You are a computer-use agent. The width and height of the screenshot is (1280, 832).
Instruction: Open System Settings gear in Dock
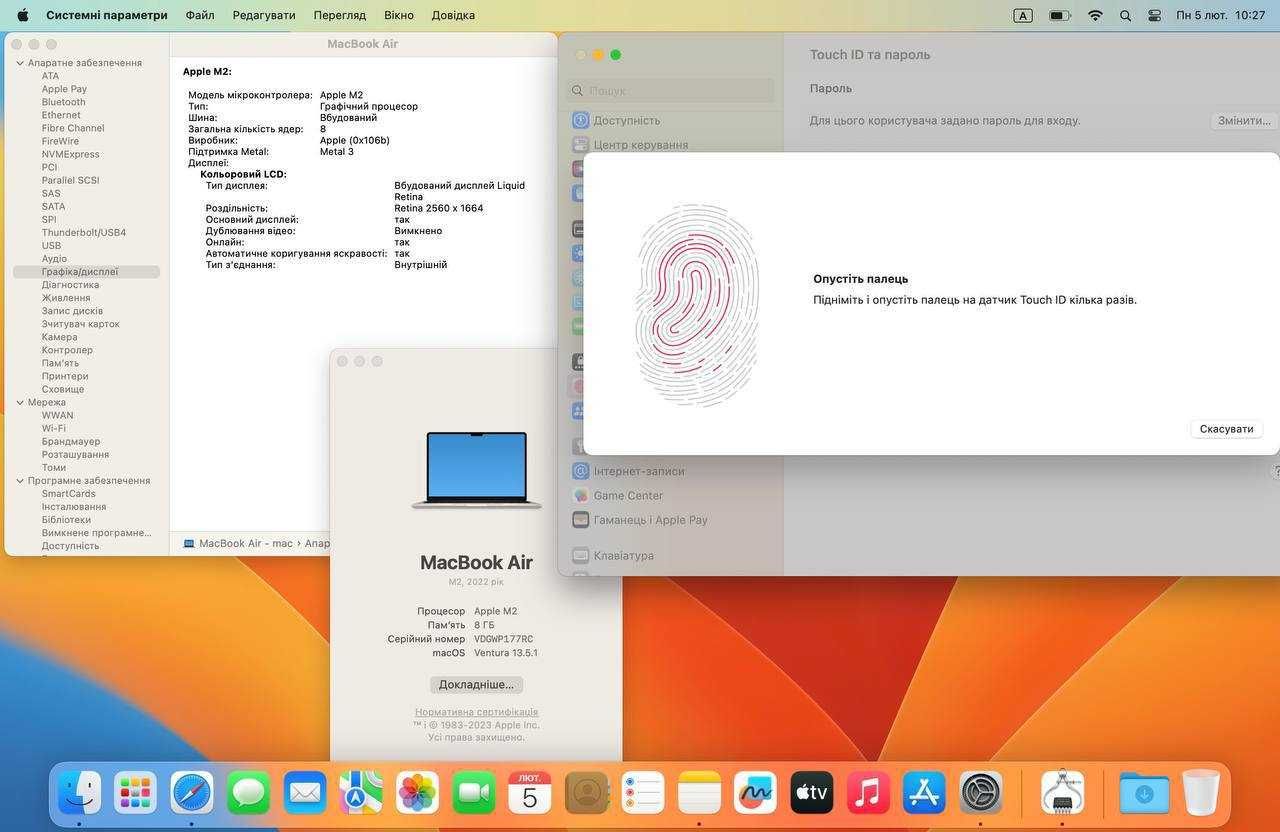(981, 793)
